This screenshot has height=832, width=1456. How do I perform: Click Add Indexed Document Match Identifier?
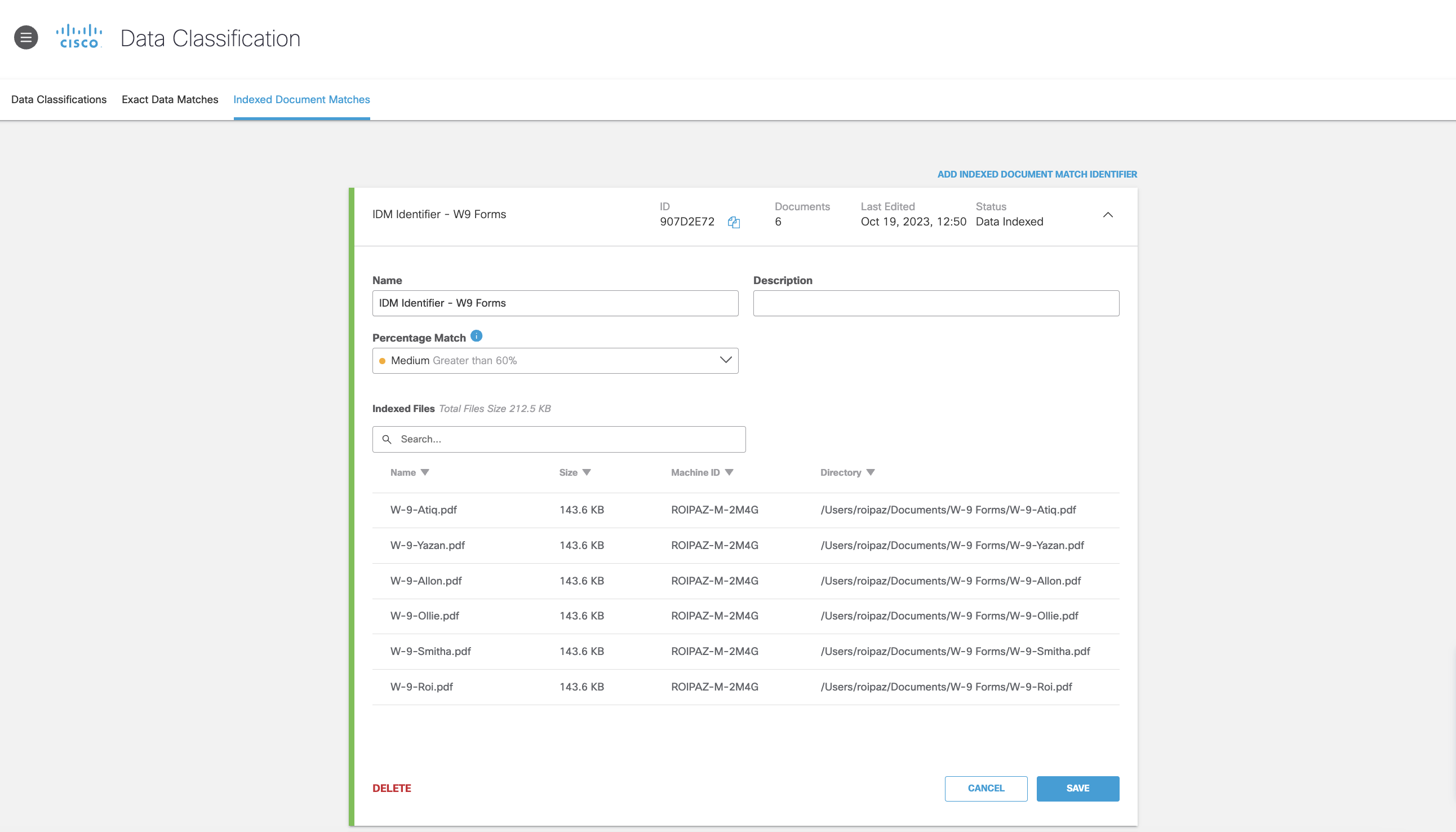pos(1037,174)
